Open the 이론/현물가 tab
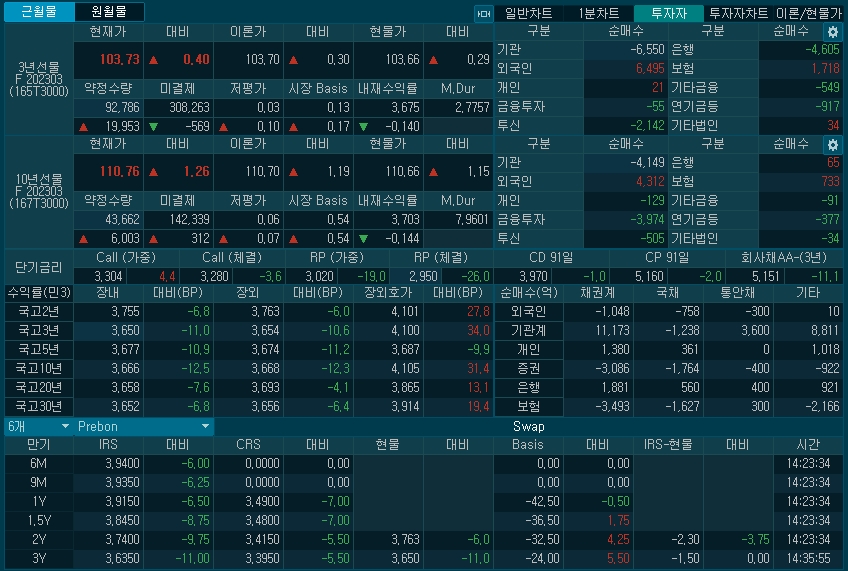The height and width of the screenshot is (571, 848). pyautogui.click(x=809, y=13)
